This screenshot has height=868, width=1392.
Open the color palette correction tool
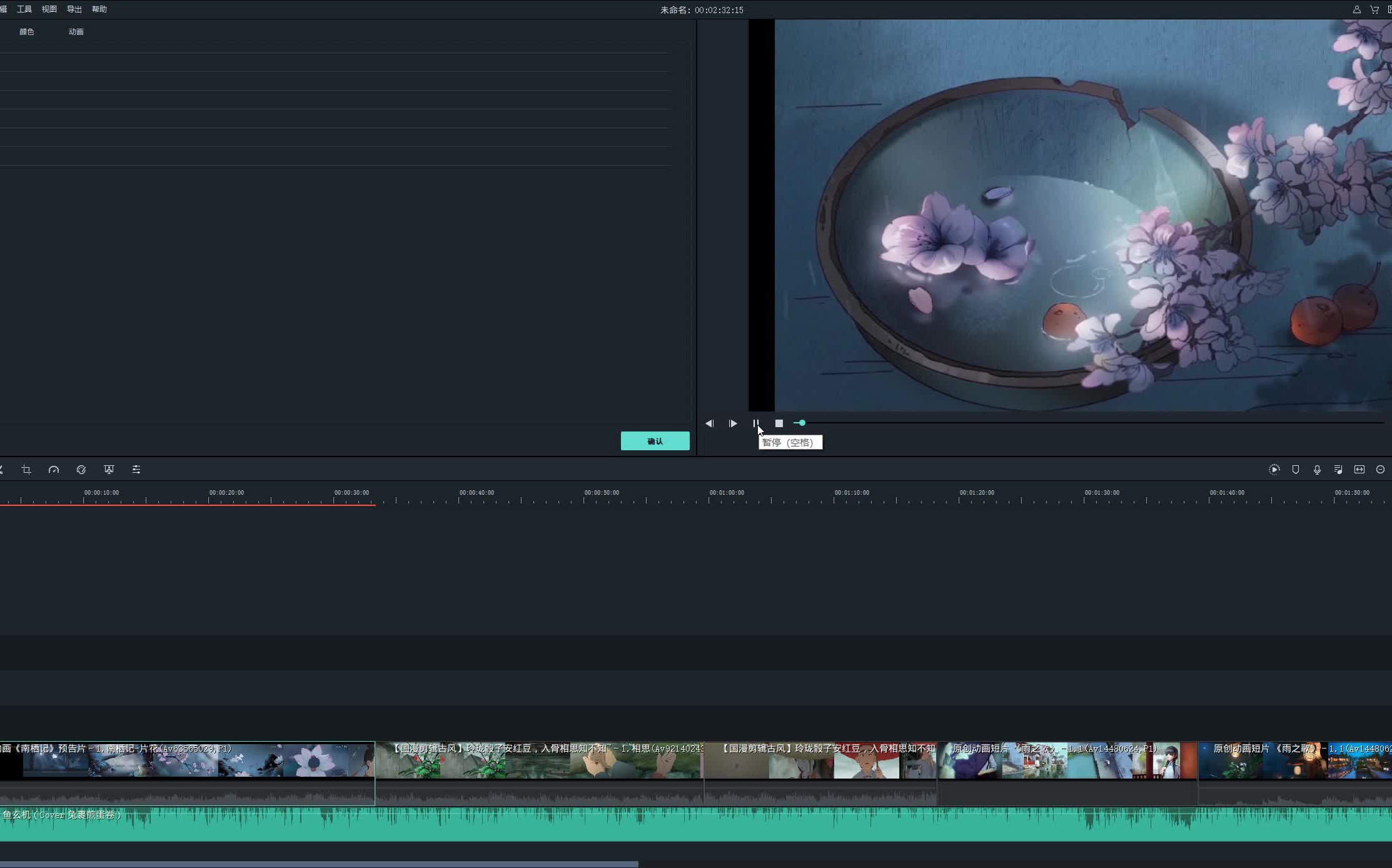81,470
